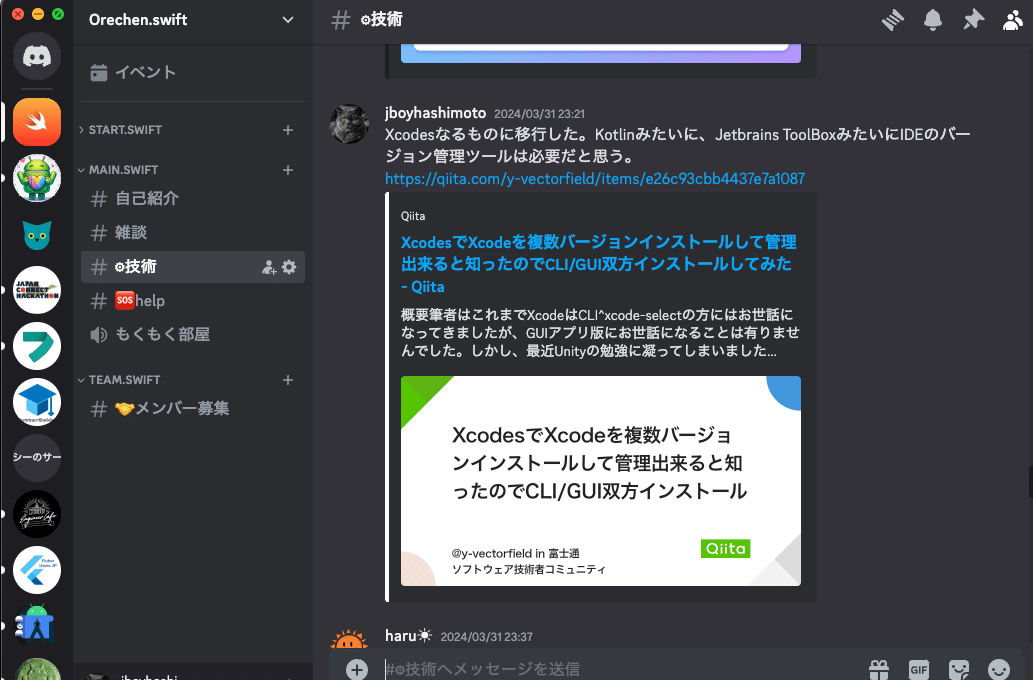The height and width of the screenshot is (680, 1033).
Task: Open the Qiita article preview image
Action: tap(600, 481)
